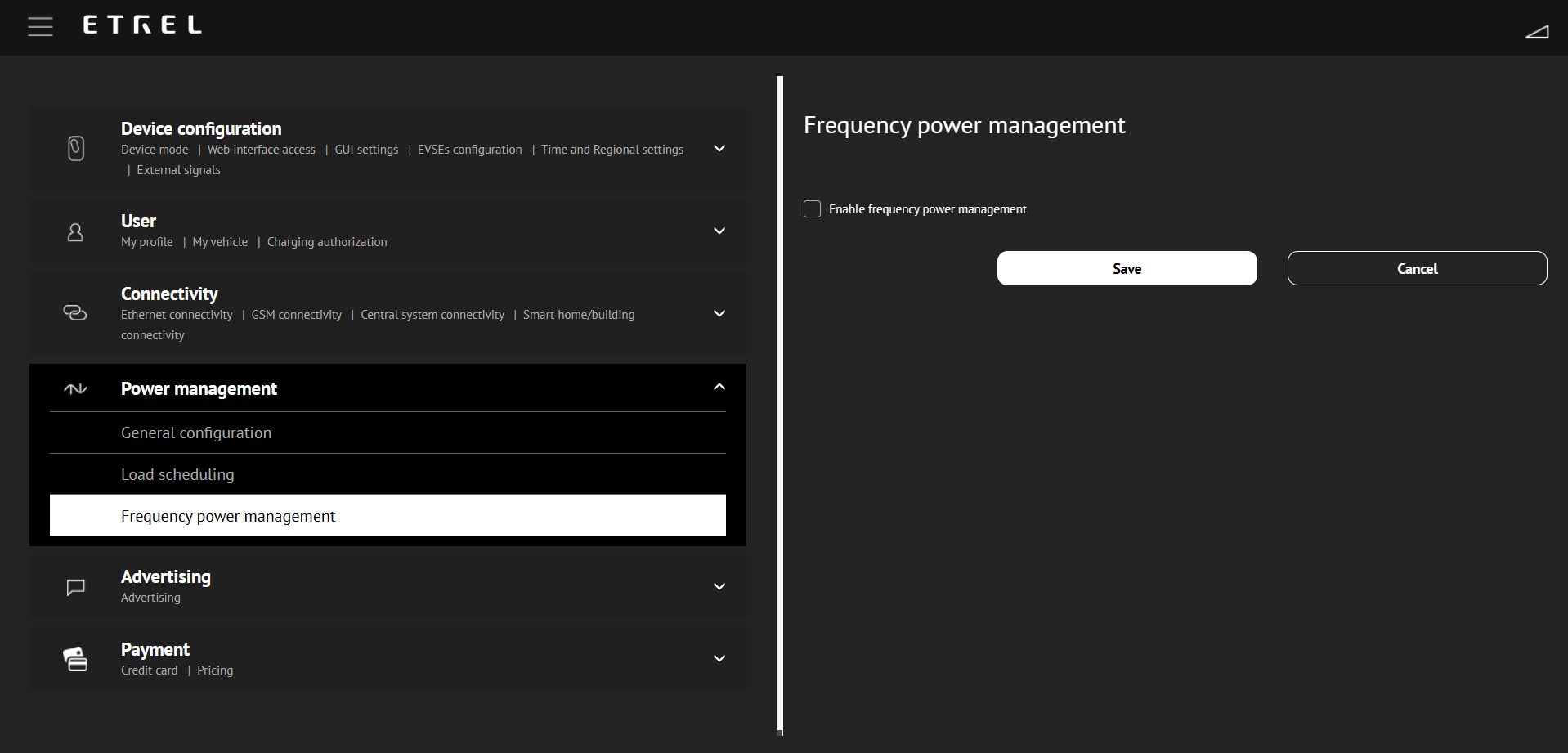
Task: Click the ETREL logo
Action: pos(142,25)
